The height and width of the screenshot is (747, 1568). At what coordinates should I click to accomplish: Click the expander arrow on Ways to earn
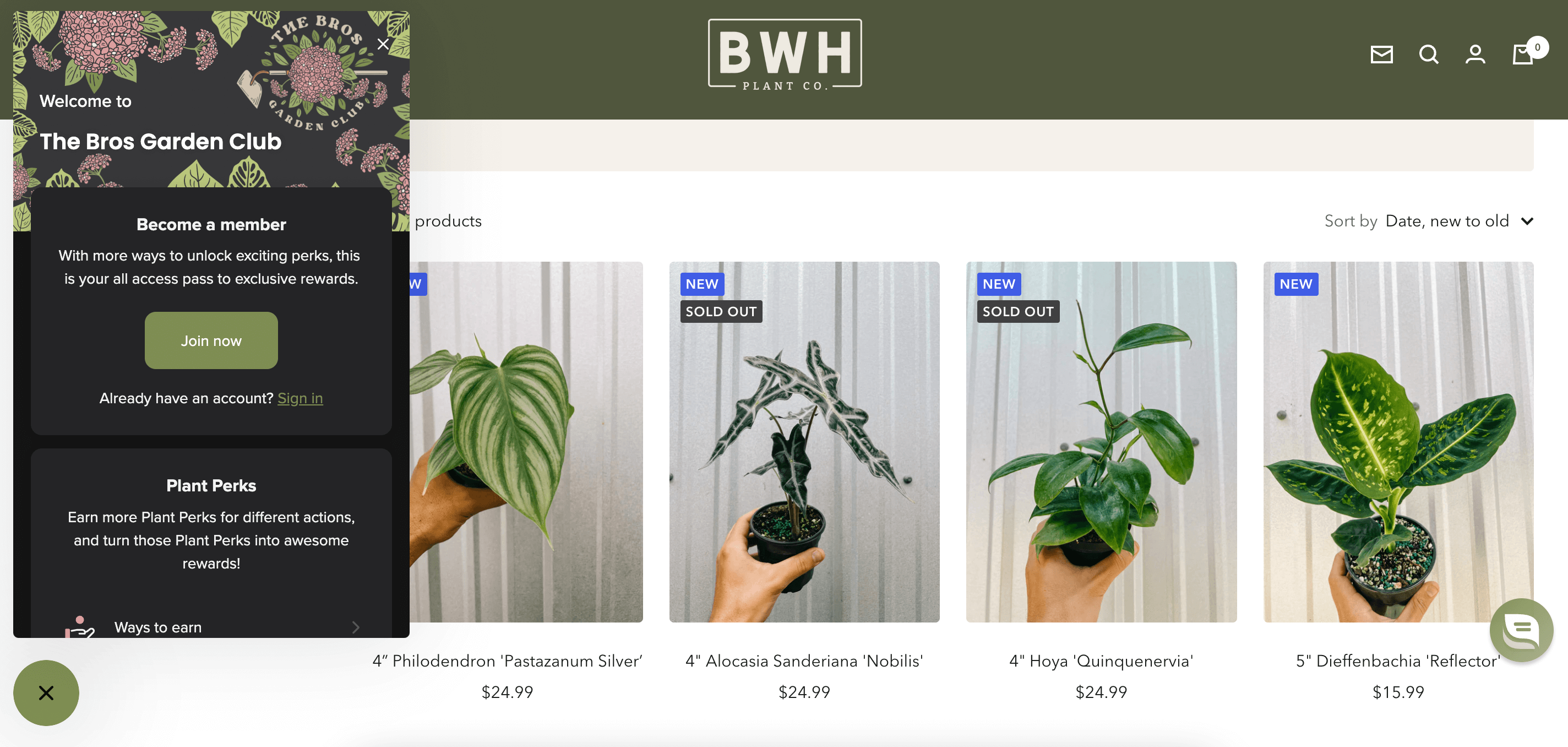click(356, 626)
